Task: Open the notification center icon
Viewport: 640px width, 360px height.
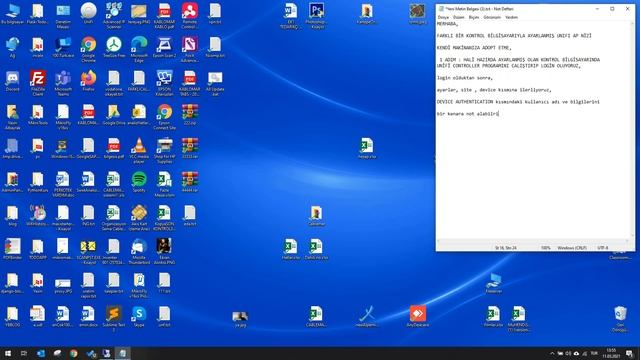Action: pos(629,353)
